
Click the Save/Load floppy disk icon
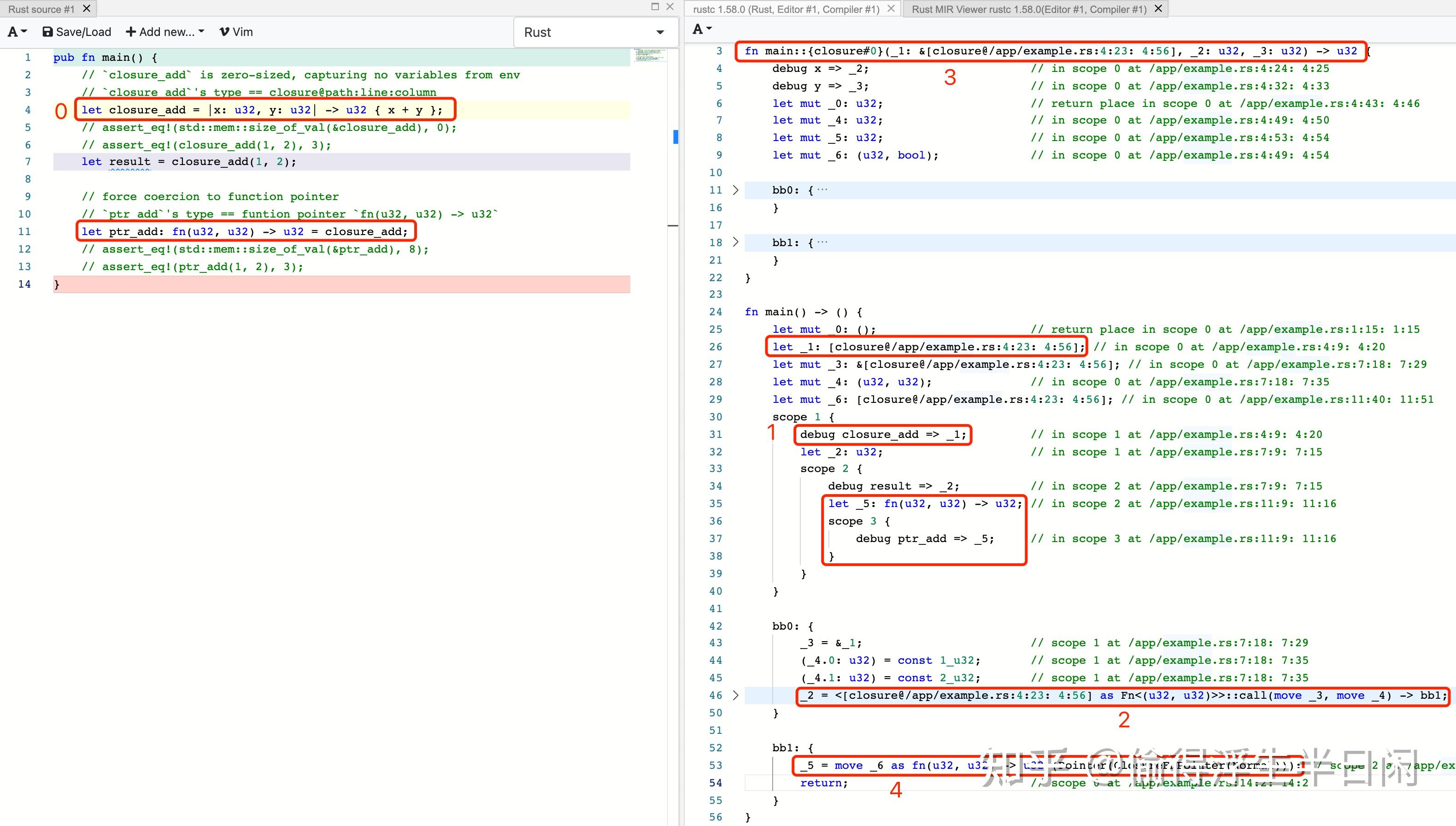pyautogui.click(x=47, y=32)
